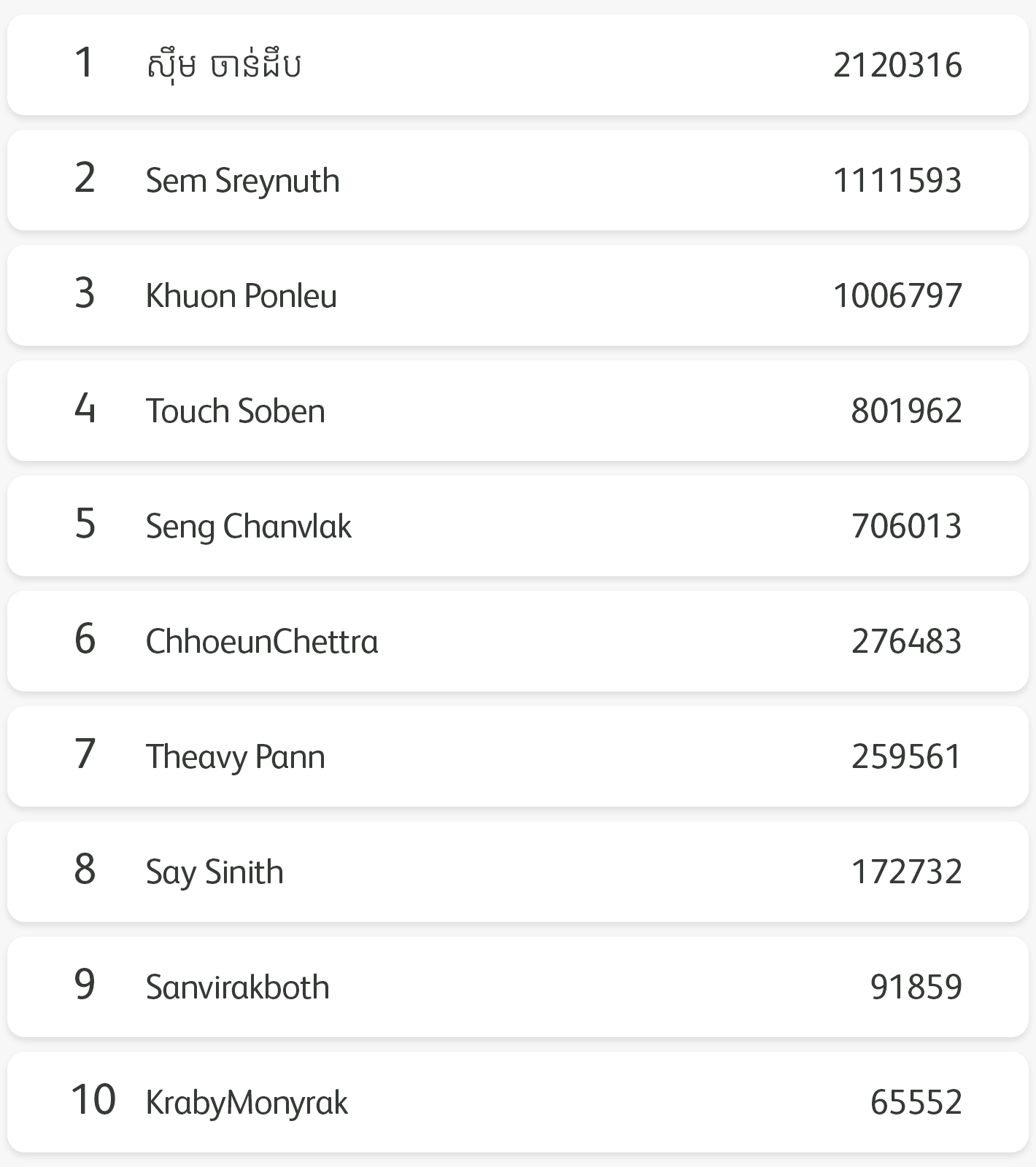Tap the Sanvirakboth leaderboard entry
This screenshot has width=1036, height=1167.
pos(518,987)
